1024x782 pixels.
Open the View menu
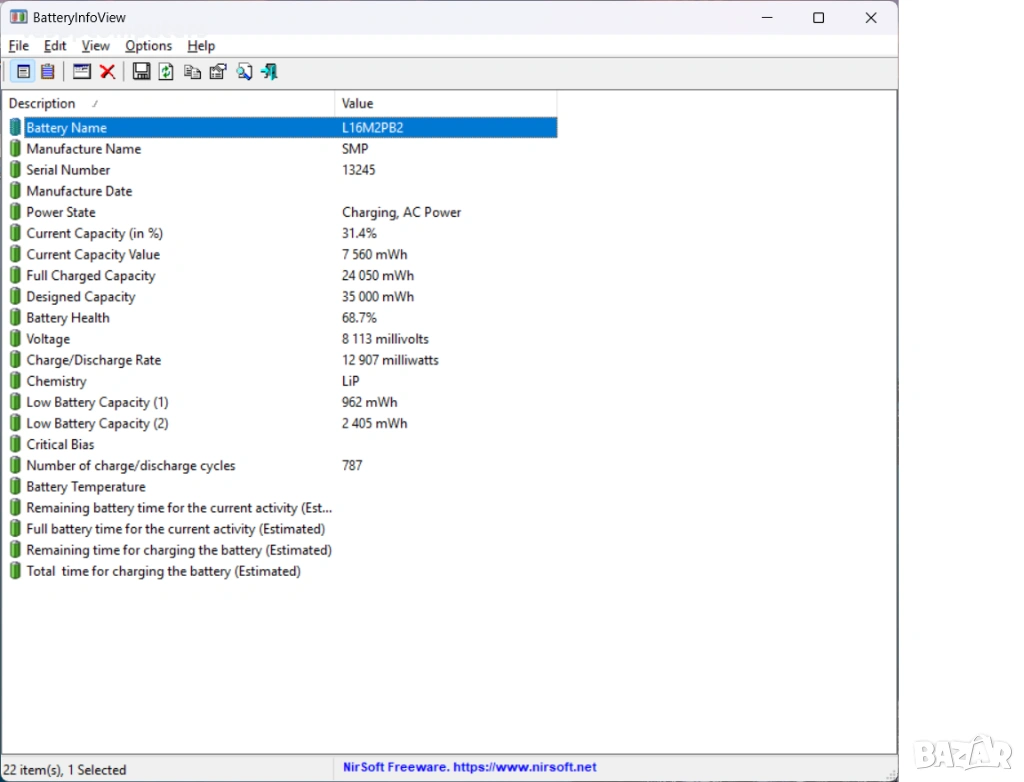(96, 46)
